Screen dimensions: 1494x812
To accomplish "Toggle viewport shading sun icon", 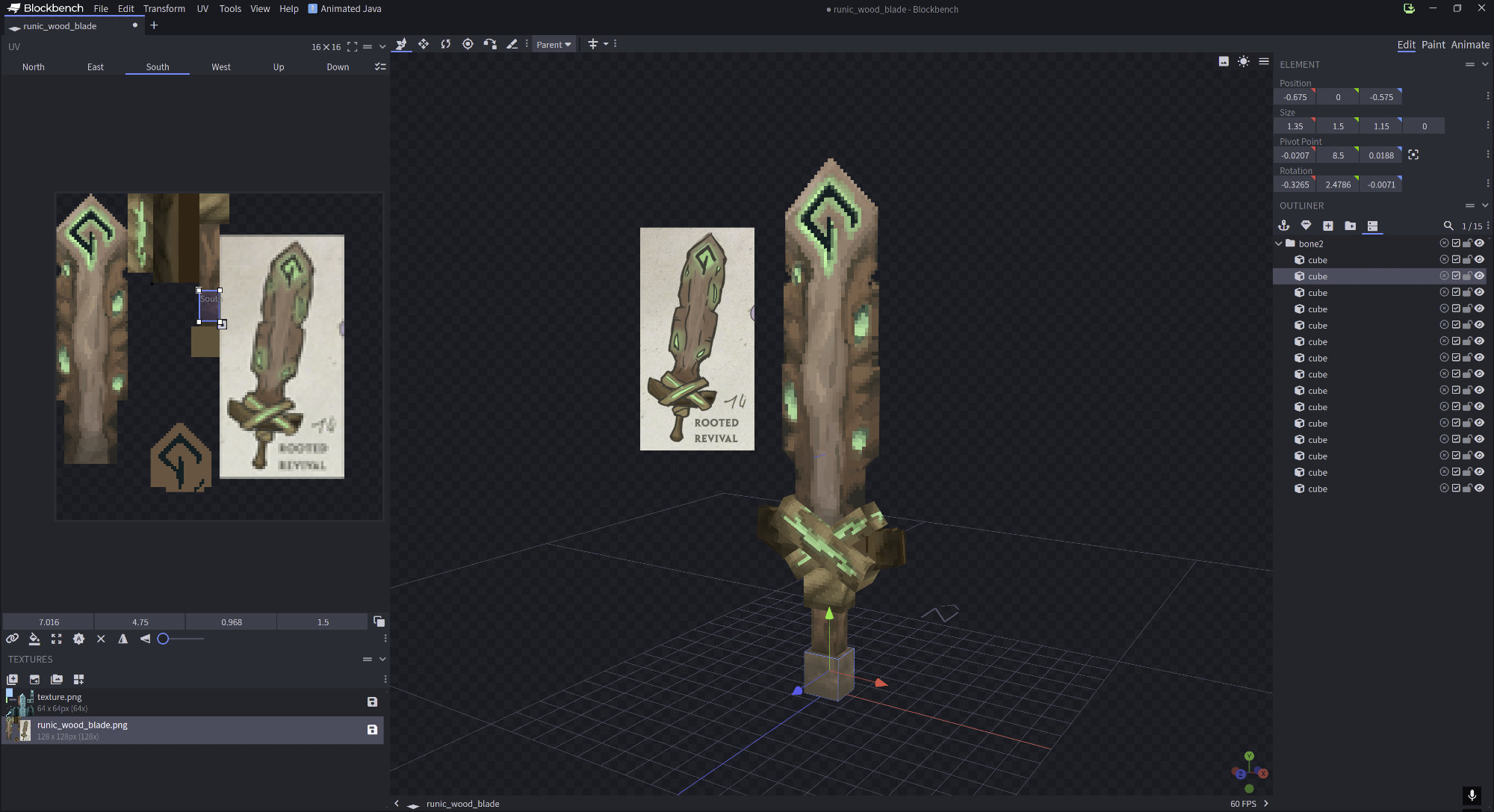I will [1244, 61].
